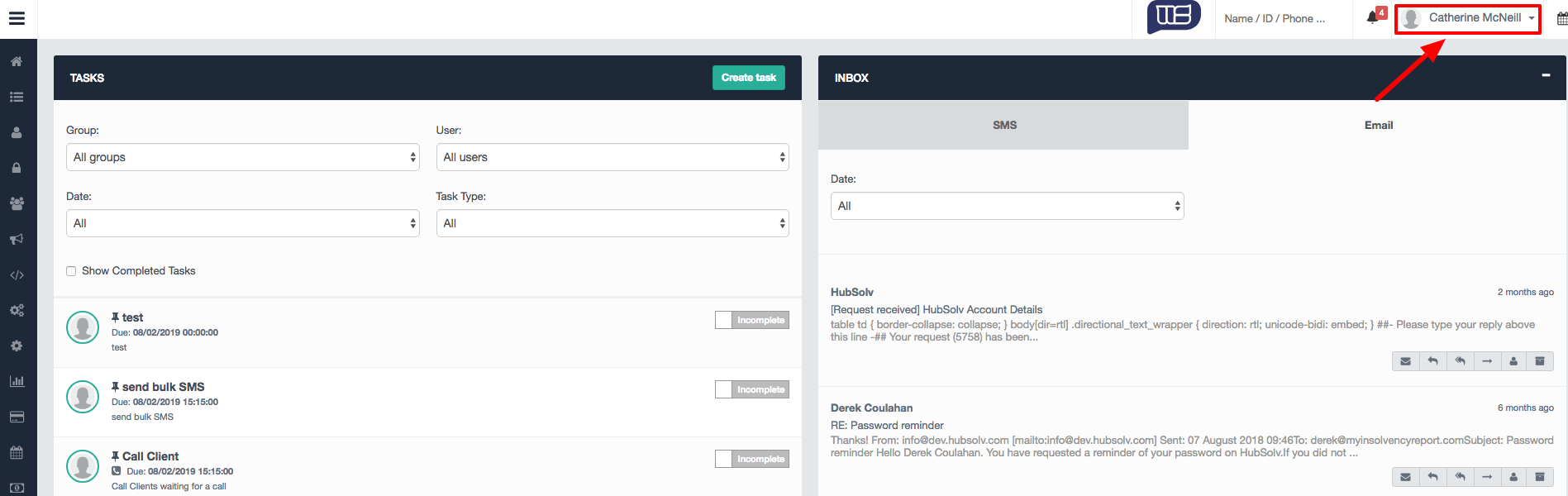The width and height of the screenshot is (1568, 496).
Task: Switch to the SMS inbox tab
Action: 1003,126
